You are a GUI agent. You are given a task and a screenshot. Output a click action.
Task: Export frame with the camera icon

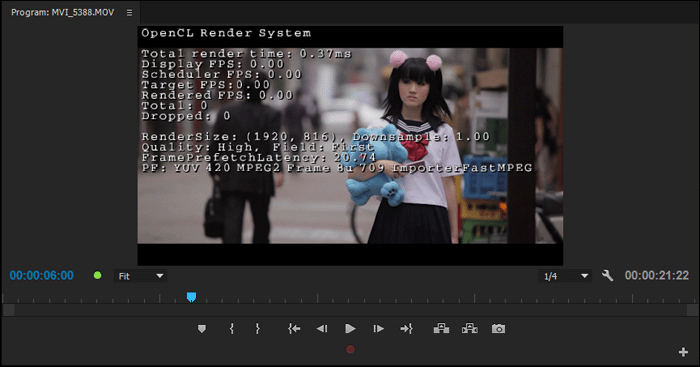[x=498, y=329]
